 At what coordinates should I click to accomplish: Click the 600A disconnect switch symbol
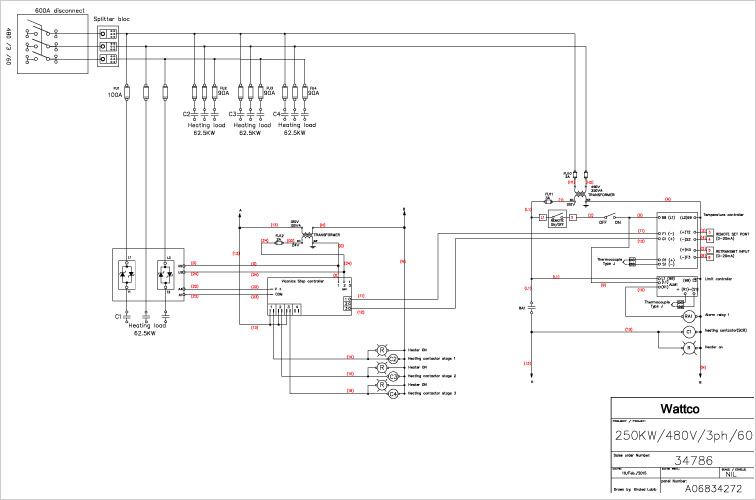point(39,45)
